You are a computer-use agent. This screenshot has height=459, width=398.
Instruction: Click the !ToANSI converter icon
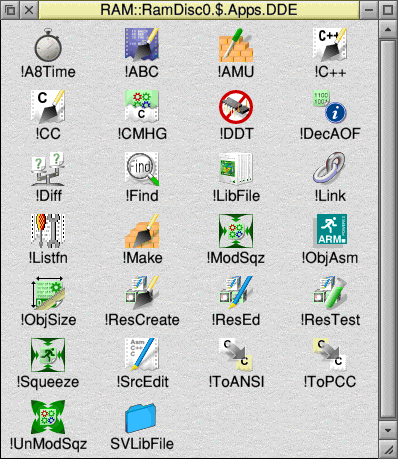[236, 355]
